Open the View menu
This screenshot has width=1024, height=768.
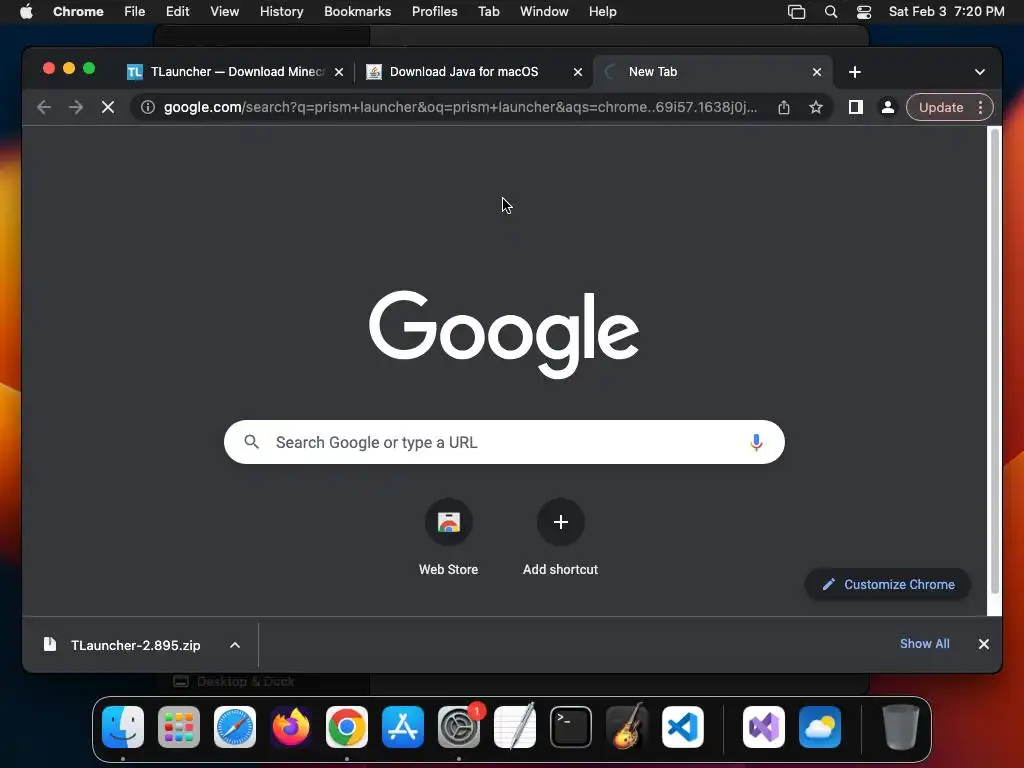point(224,12)
